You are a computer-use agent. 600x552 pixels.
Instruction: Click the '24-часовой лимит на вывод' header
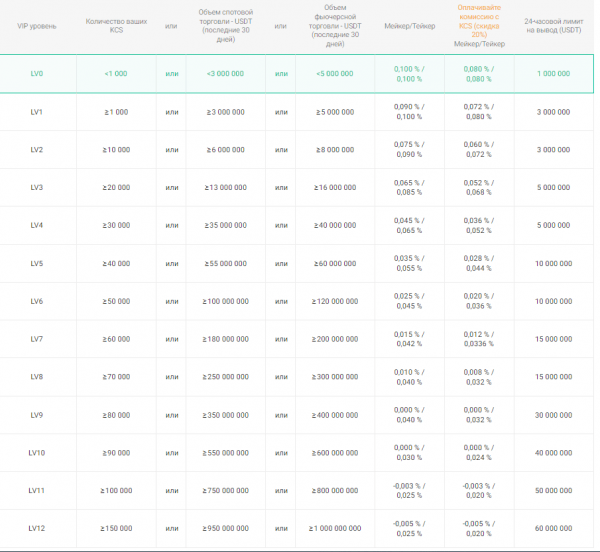click(553, 26)
